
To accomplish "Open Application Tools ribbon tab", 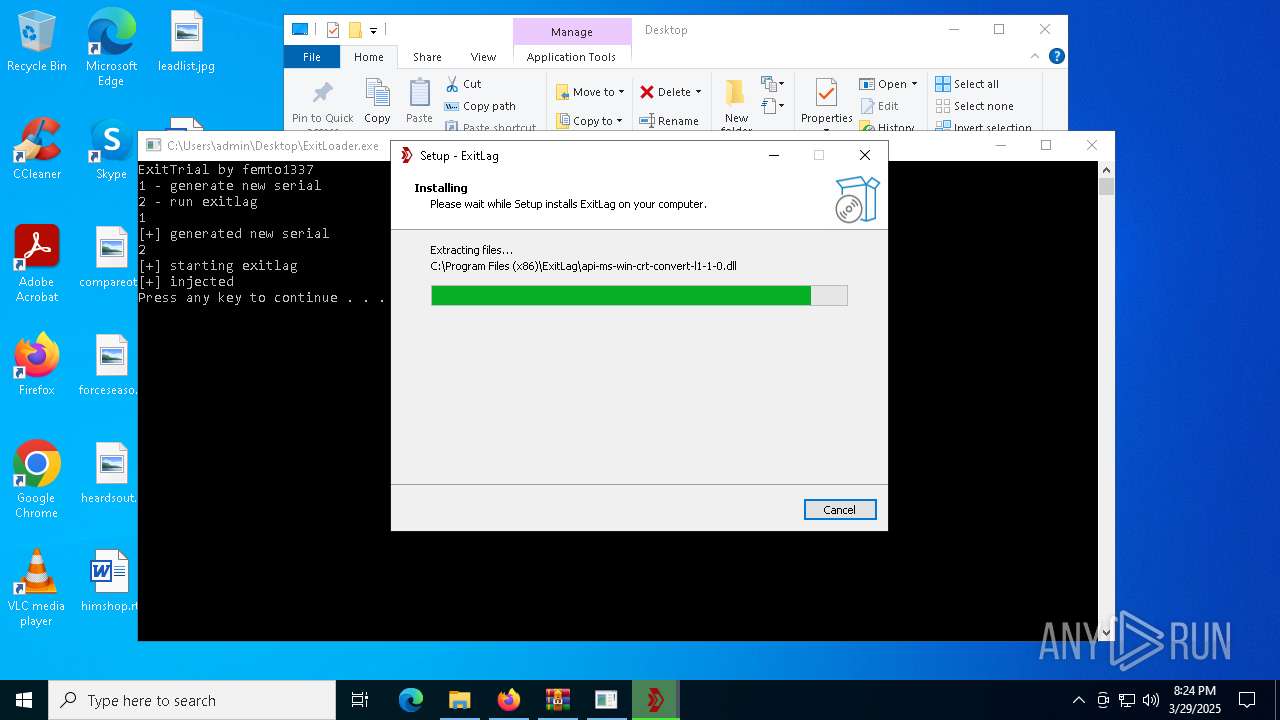I will [x=571, y=57].
